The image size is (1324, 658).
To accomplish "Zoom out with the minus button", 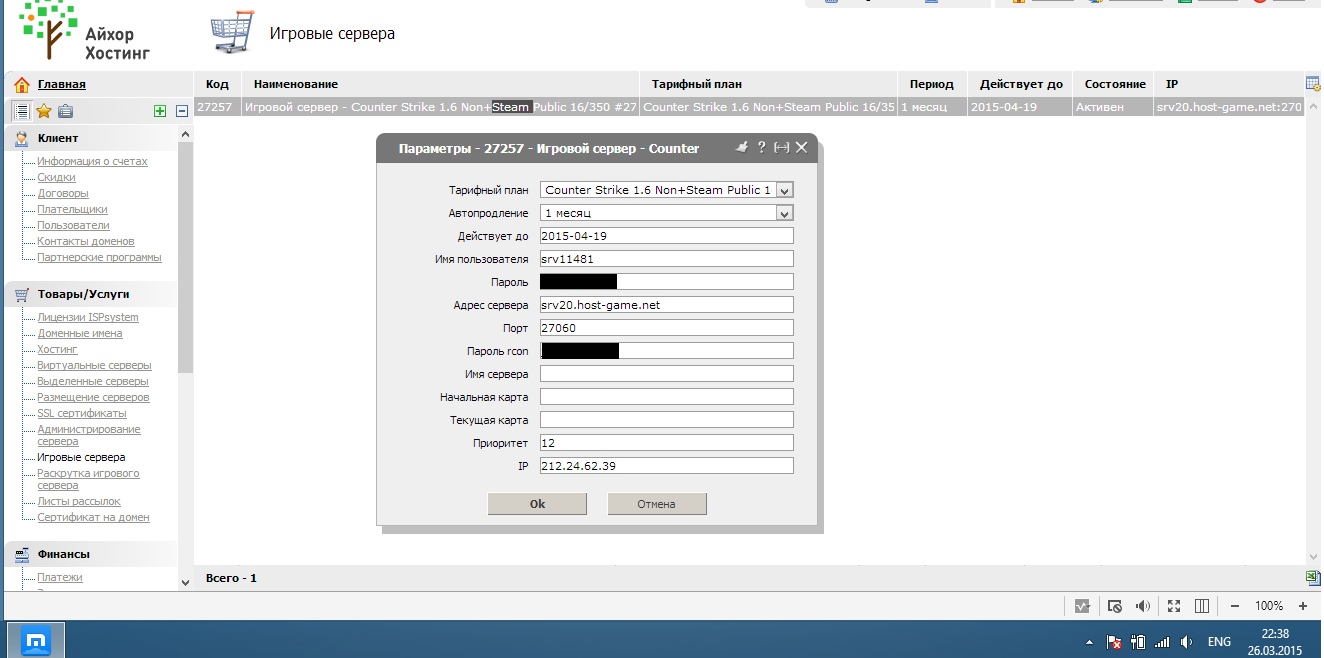I will coord(1235,606).
